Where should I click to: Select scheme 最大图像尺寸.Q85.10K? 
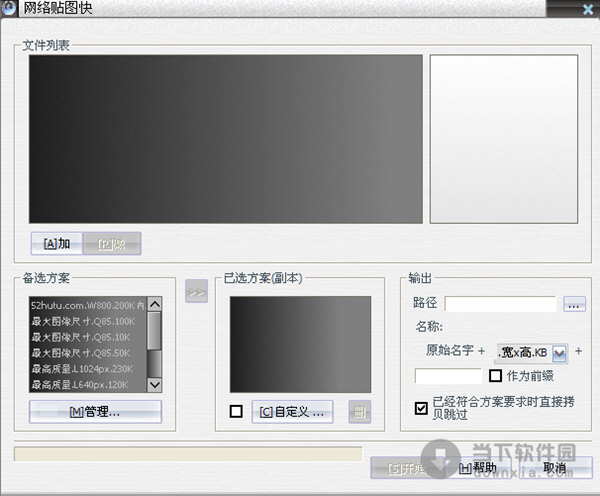pos(88,337)
